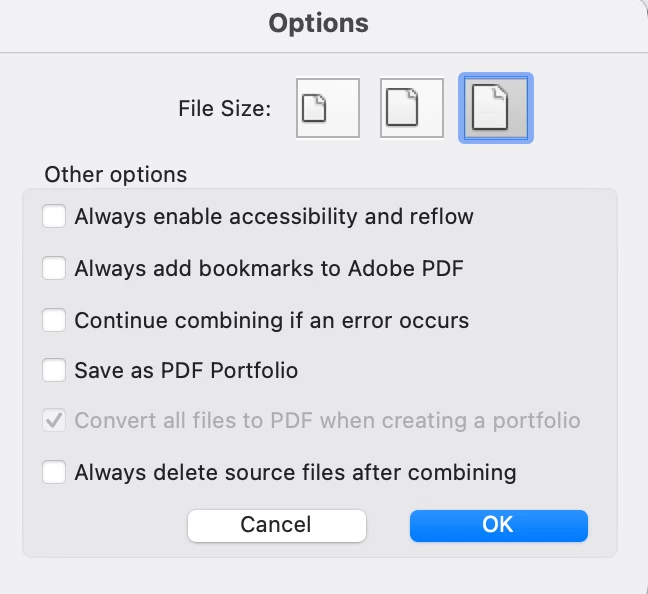Enable the accessibility and reflow checkbox

(x=54, y=216)
